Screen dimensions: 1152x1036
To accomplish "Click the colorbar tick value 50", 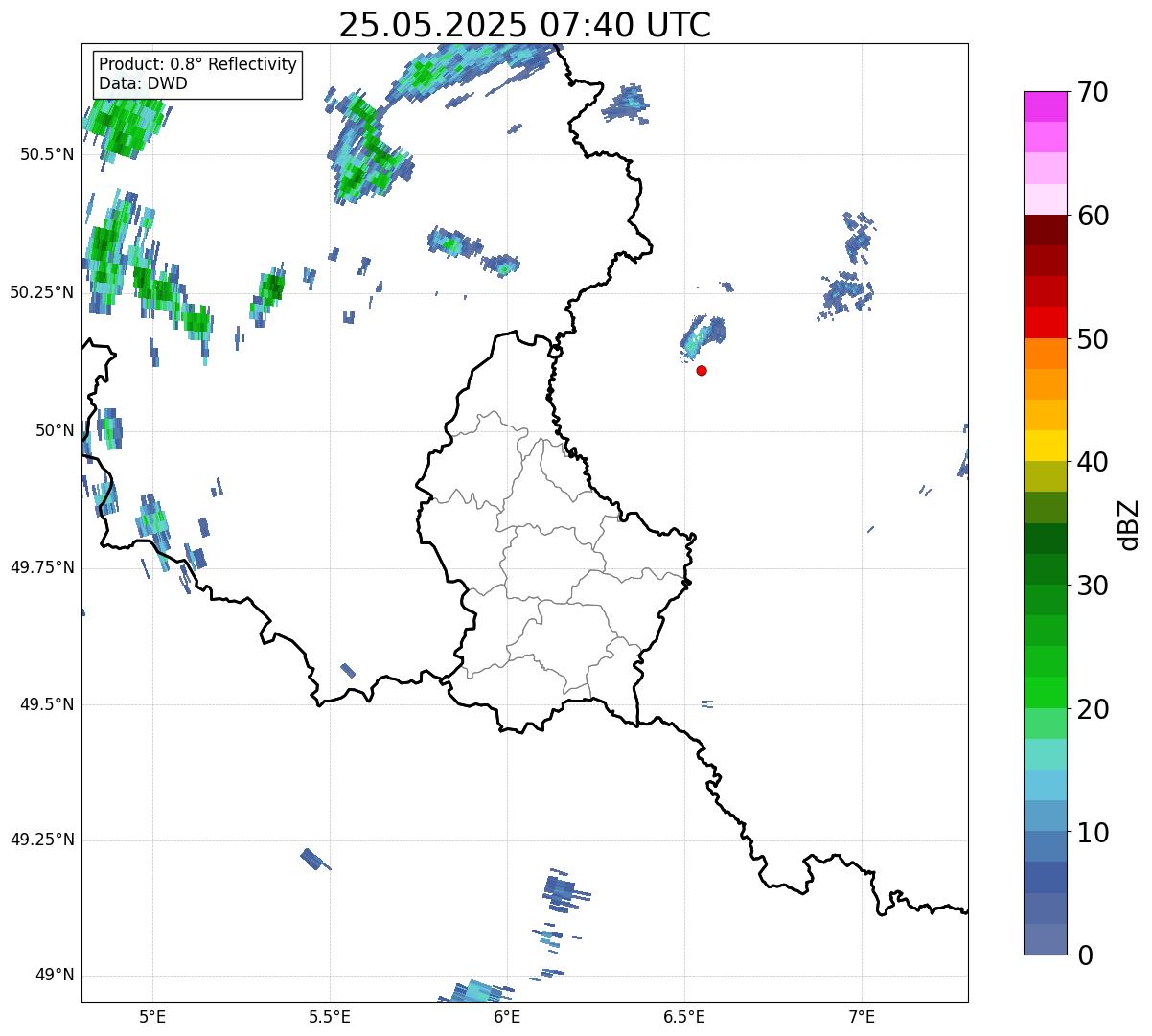I will pyautogui.click(x=1093, y=339).
